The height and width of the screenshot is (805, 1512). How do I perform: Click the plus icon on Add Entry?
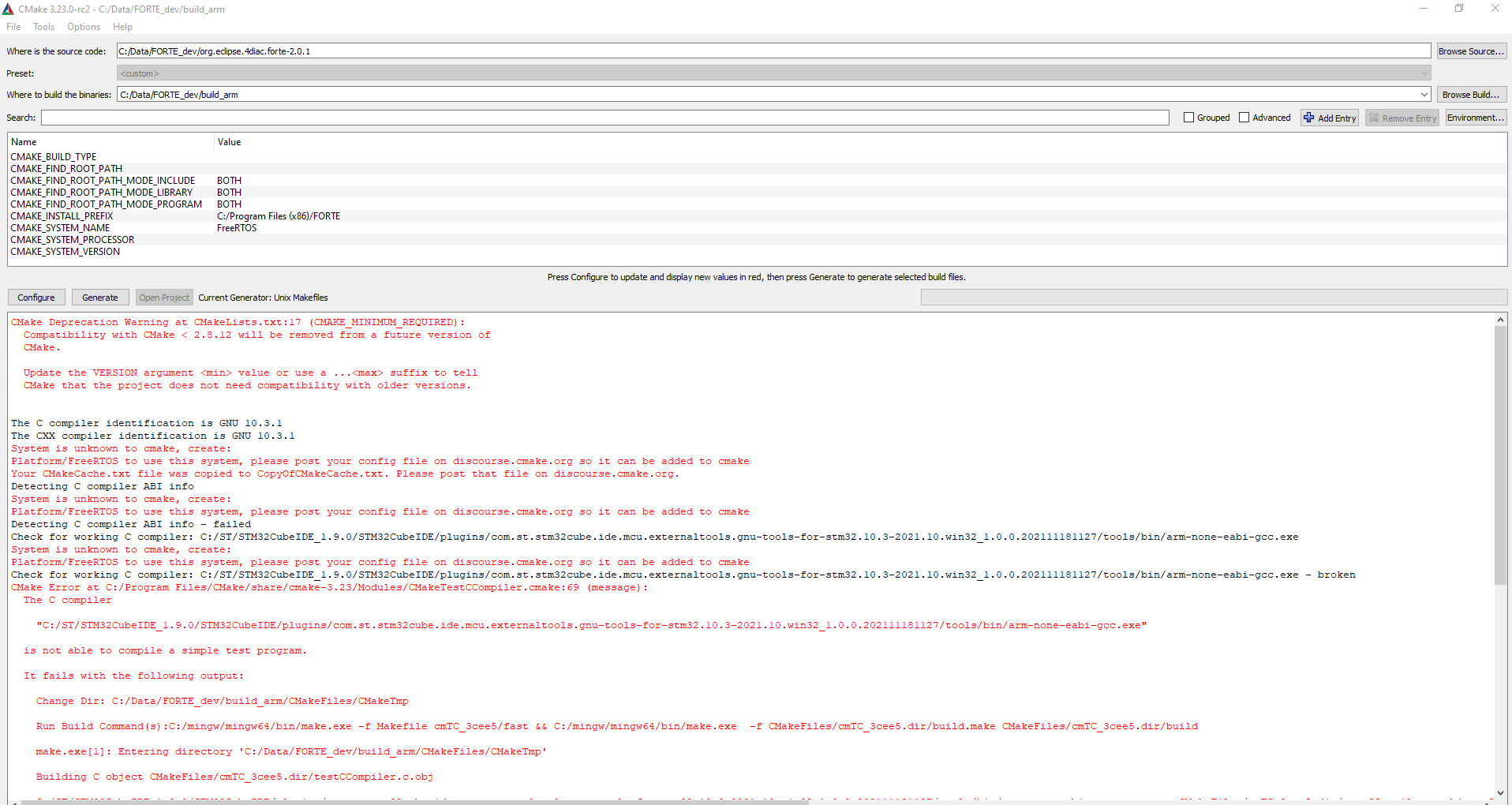tap(1309, 118)
